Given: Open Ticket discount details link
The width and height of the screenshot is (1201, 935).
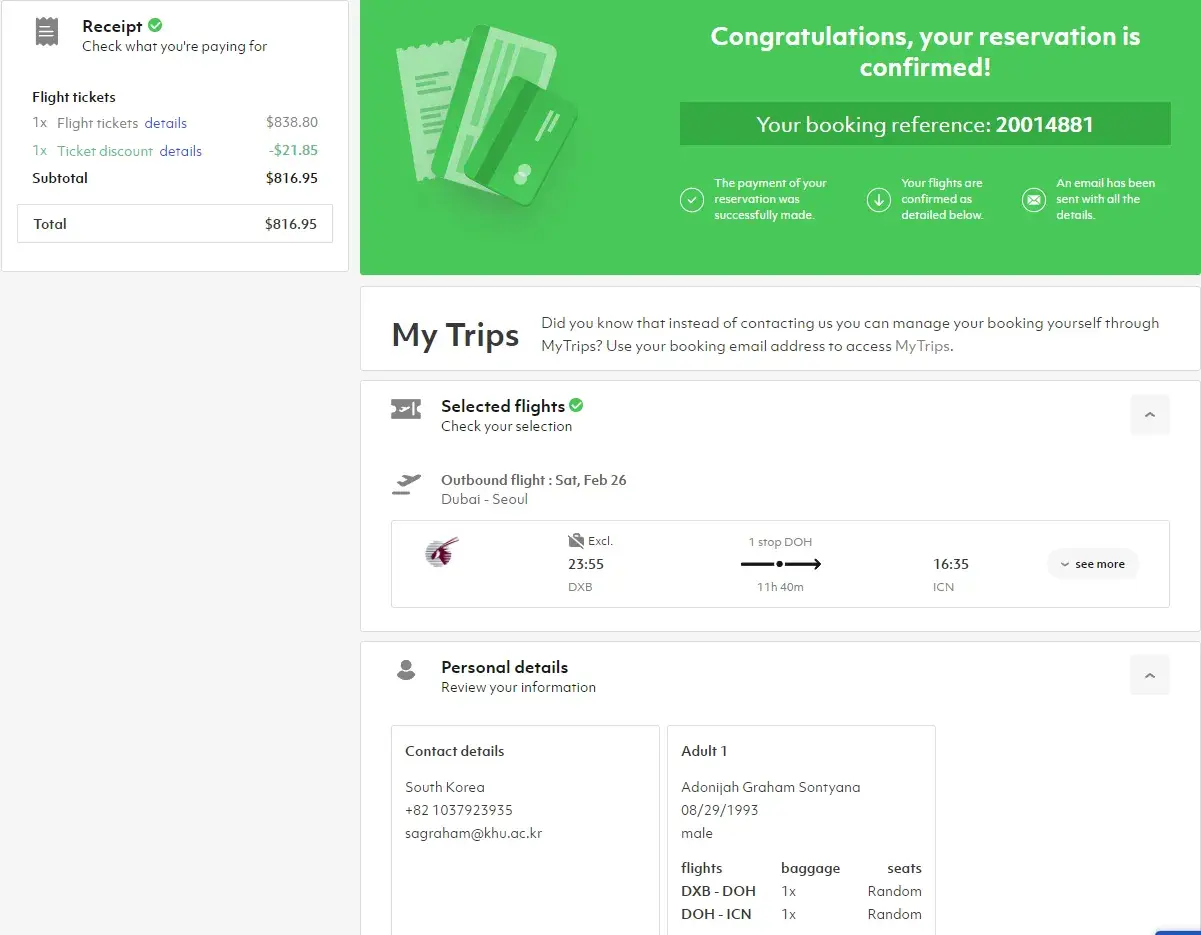Looking at the screenshot, I should click(181, 151).
